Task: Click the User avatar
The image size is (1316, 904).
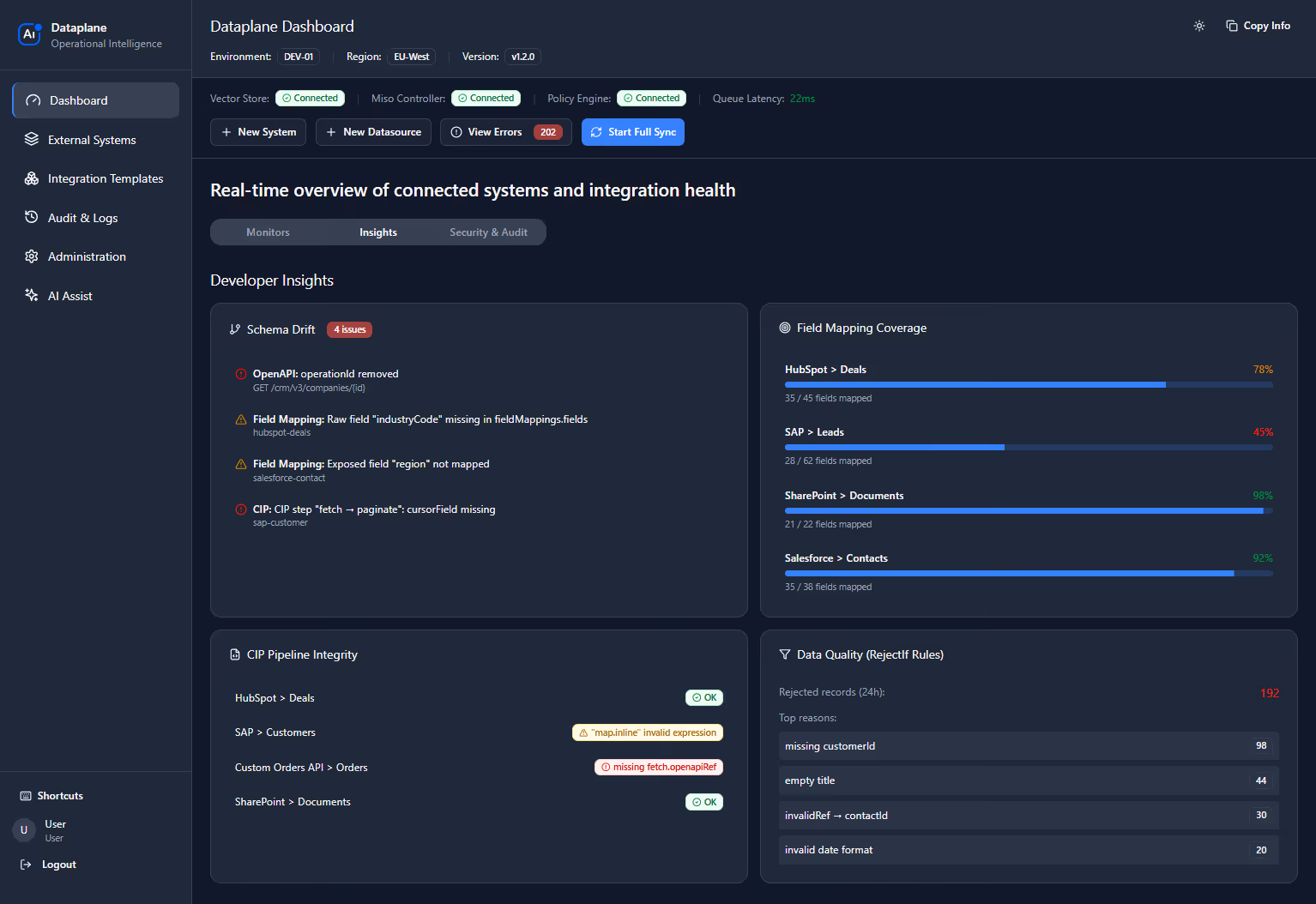Action: coord(24,830)
